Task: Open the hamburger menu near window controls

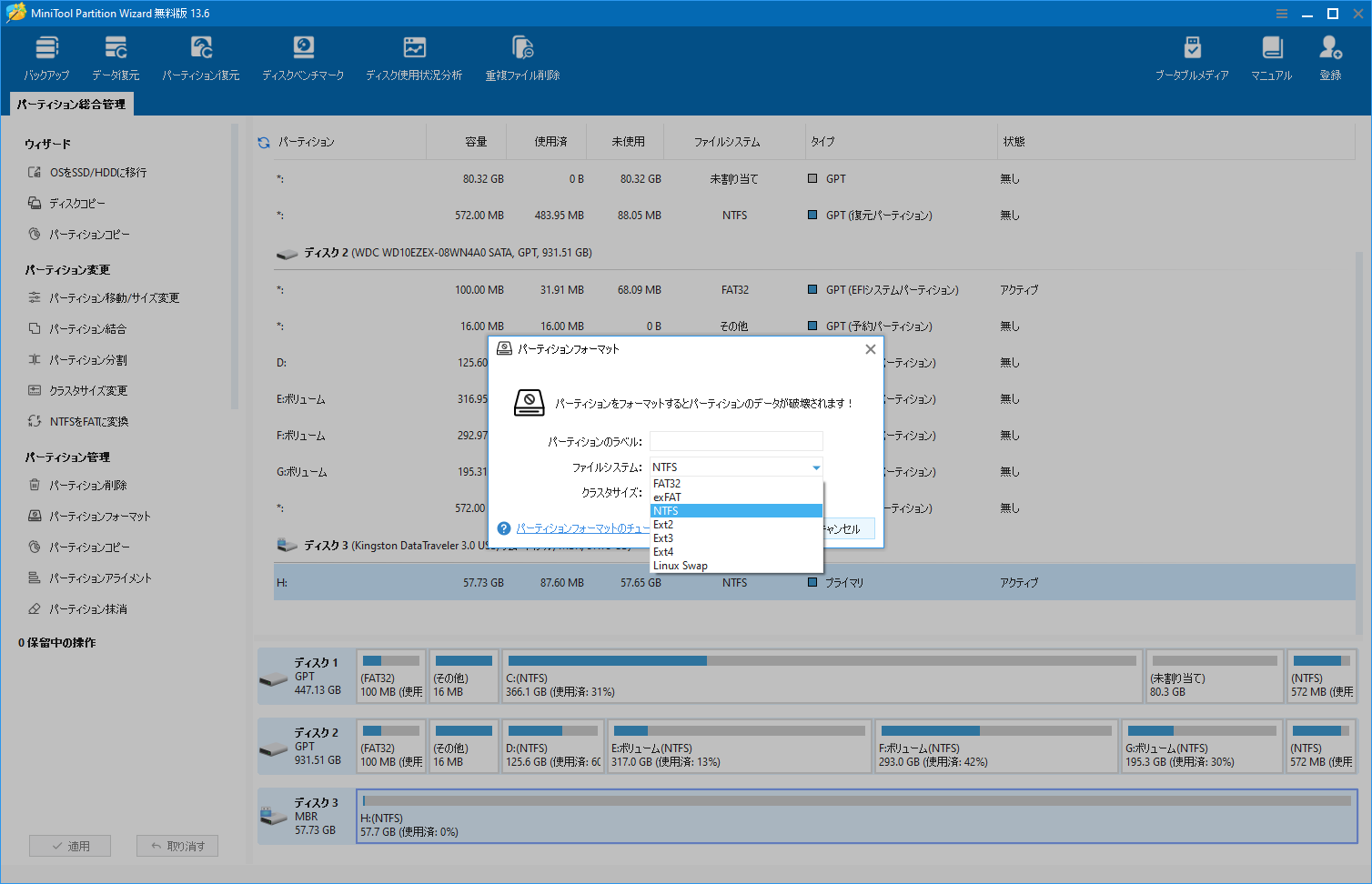Action: (x=1281, y=13)
